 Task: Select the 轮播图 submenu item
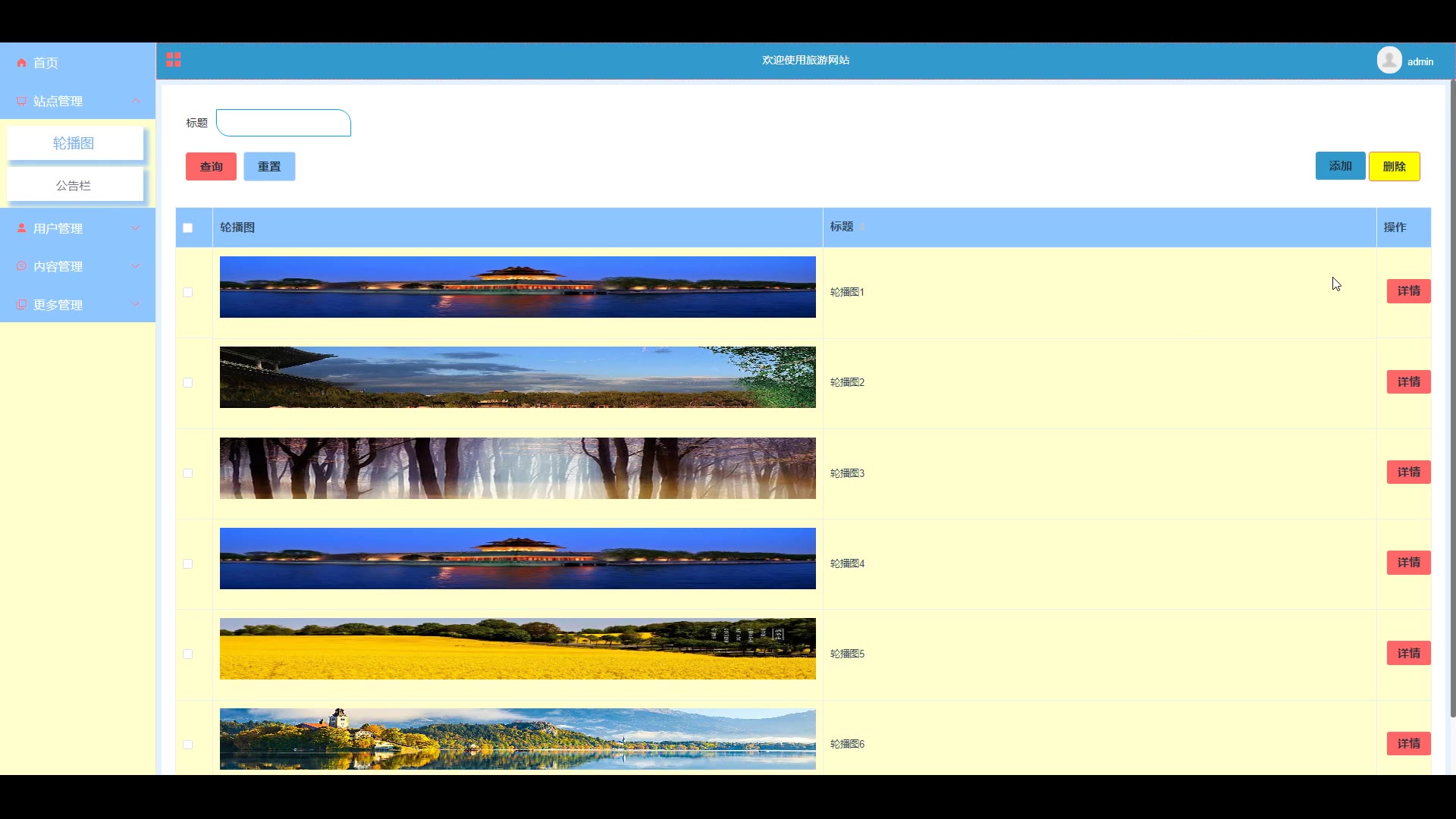tap(74, 143)
